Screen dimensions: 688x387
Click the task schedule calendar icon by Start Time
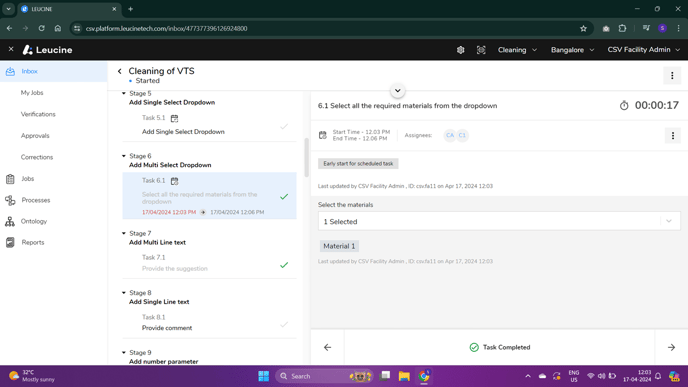tap(322, 135)
